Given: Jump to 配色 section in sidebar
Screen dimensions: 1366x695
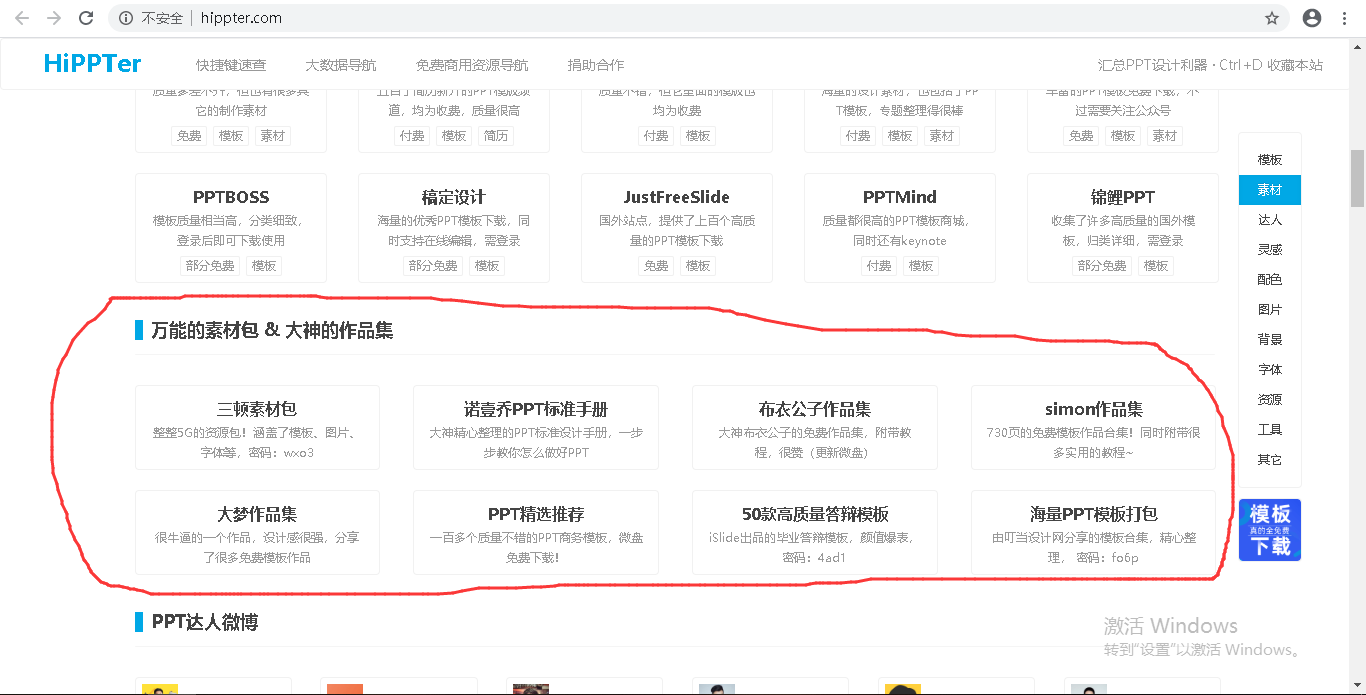Looking at the screenshot, I should pyautogui.click(x=1270, y=280).
